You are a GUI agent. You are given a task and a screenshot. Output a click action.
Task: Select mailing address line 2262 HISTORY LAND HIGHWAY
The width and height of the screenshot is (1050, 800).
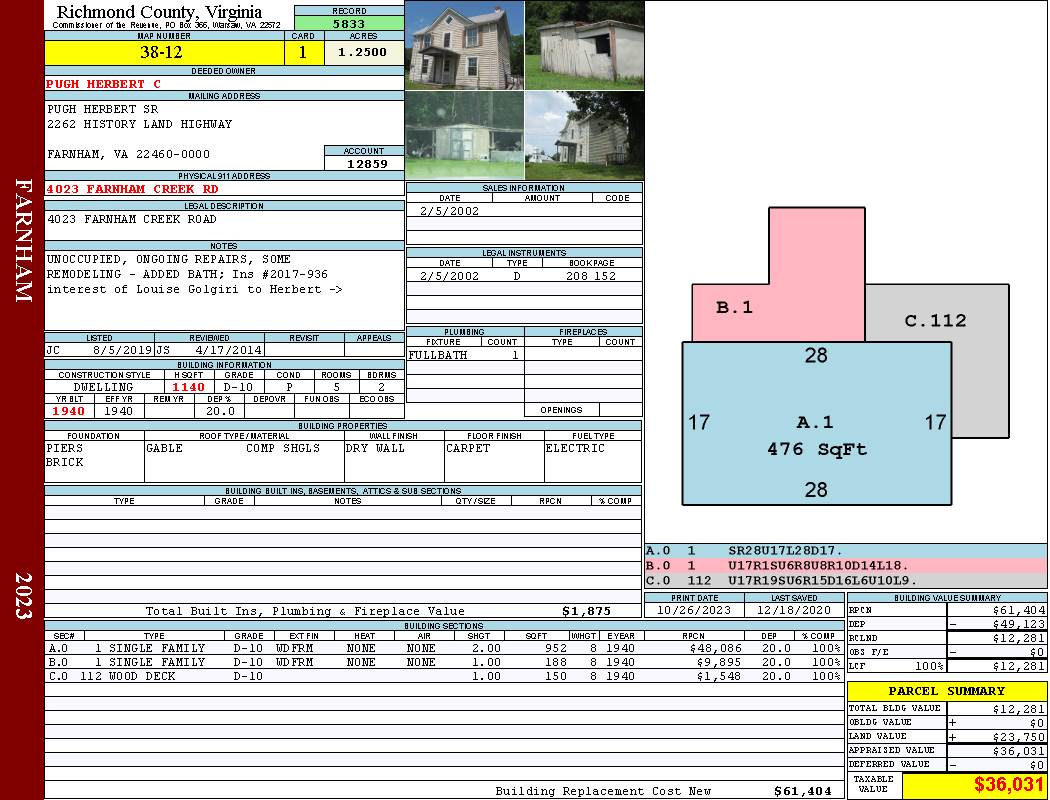click(x=139, y=125)
